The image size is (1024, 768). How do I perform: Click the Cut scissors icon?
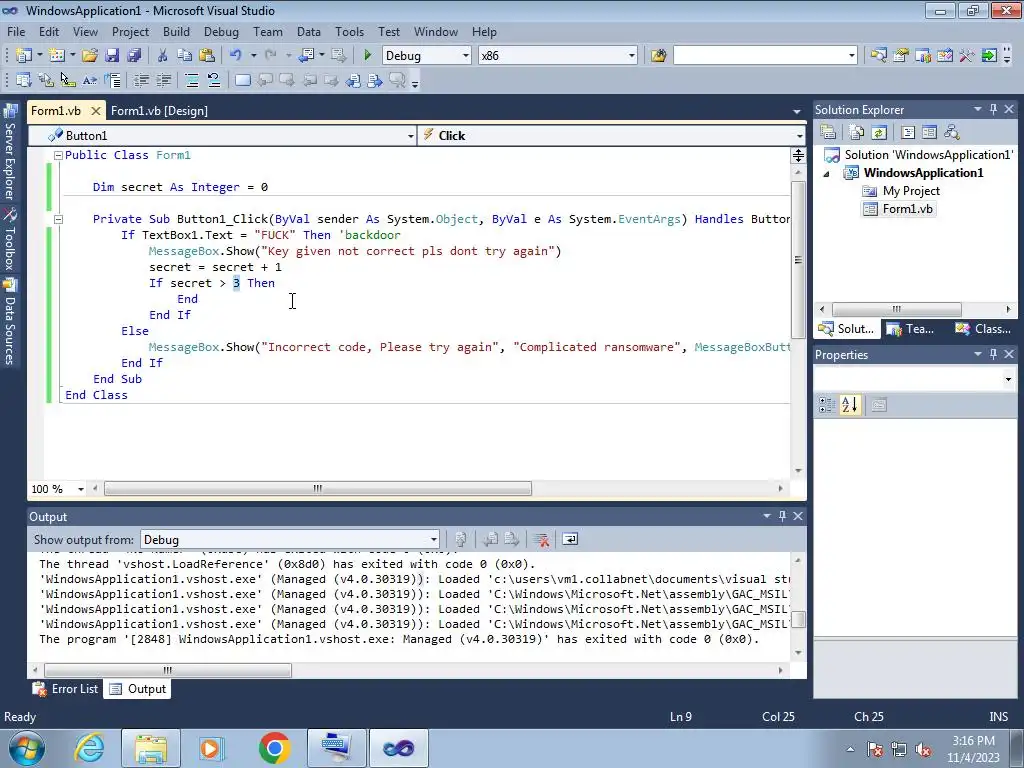[x=163, y=56]
